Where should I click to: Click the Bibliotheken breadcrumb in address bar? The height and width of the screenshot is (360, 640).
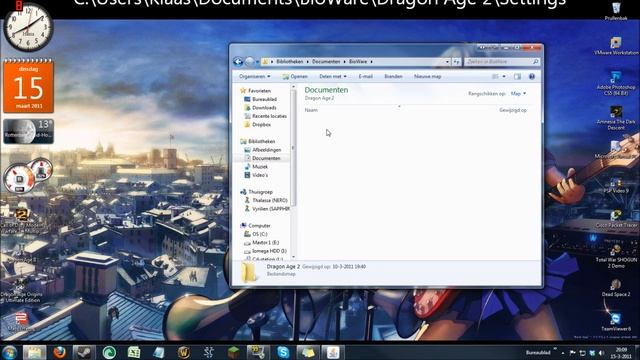[x=289, y=62]
